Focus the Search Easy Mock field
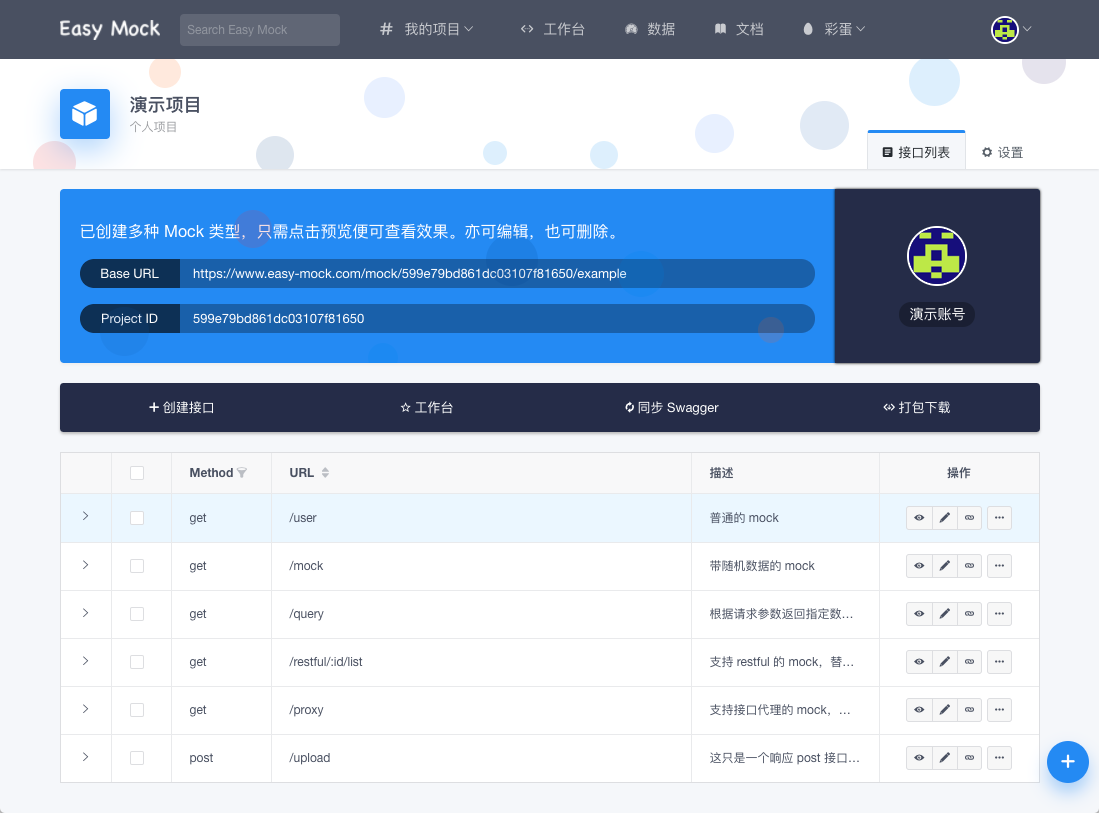The width and height of the screenshot is (1099, 813). [x=260, y=29]
